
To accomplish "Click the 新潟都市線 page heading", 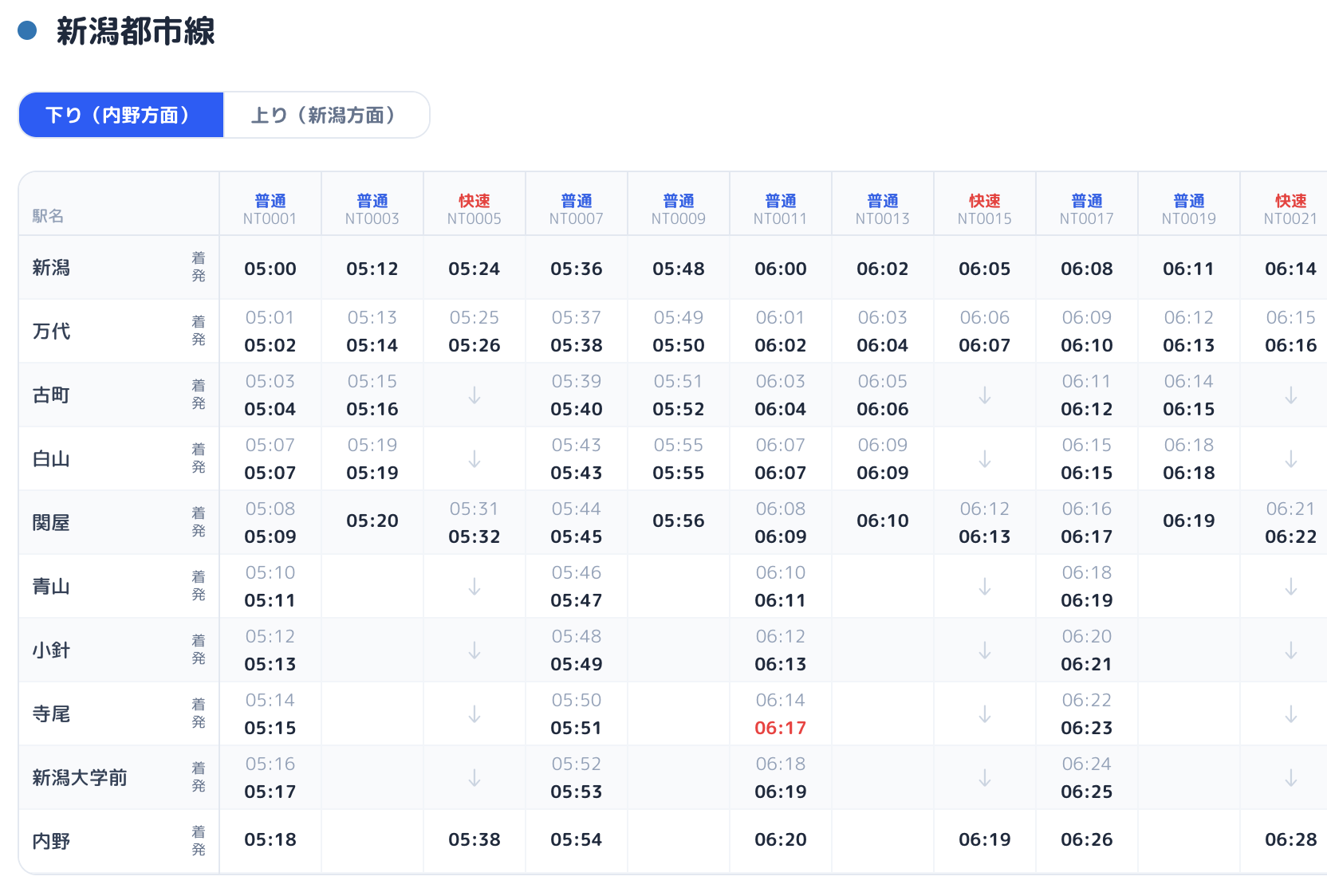I will [136, 31].
